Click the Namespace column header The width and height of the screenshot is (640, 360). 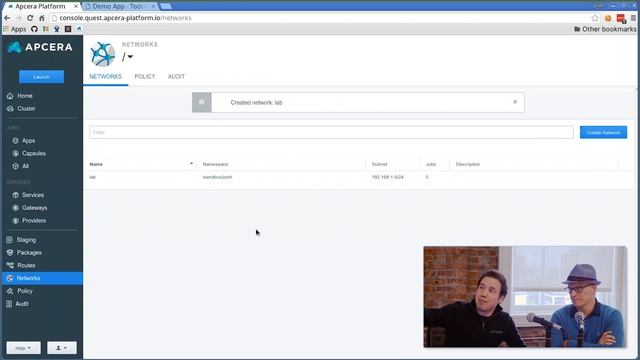pos(216,164)
